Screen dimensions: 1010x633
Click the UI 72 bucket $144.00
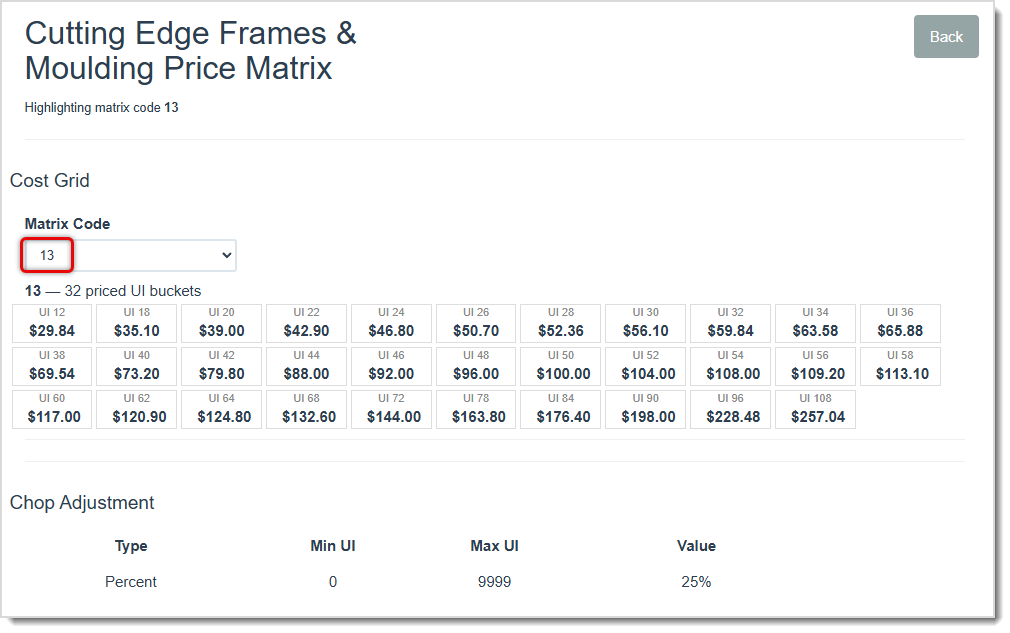[x=391, y=410]
